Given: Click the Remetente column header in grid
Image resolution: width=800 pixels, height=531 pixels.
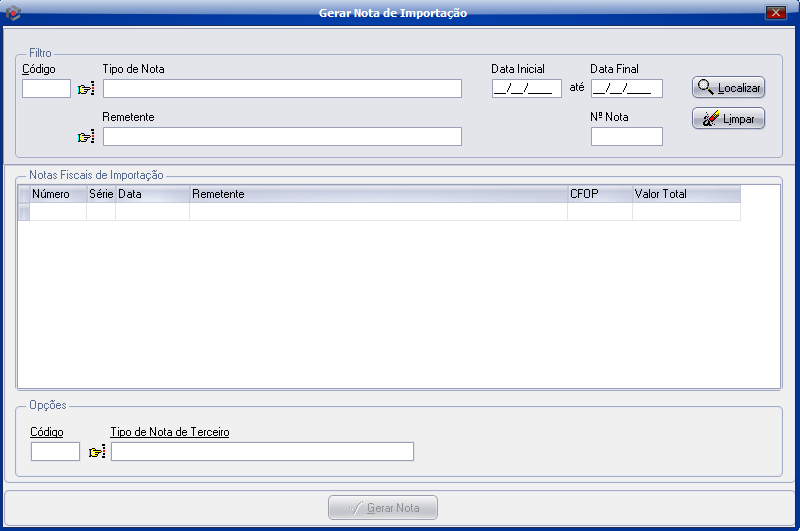Looking at the screenshot, I should click(x=378, y=194).
